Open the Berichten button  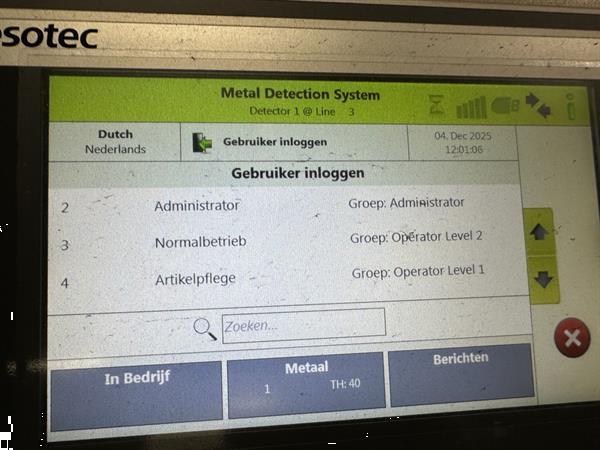click(461, 375)
